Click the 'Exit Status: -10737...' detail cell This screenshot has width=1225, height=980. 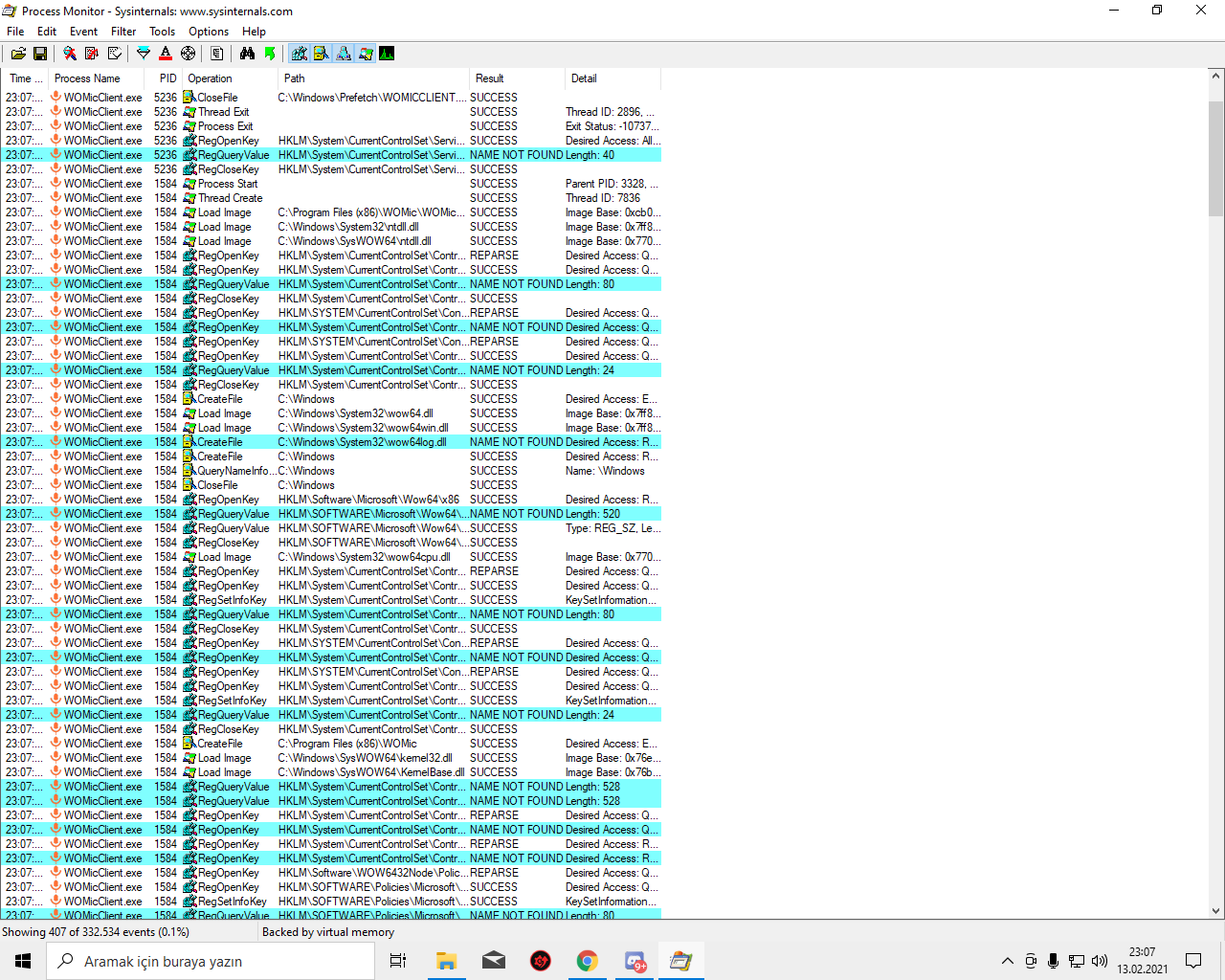[x=612, y=126]
